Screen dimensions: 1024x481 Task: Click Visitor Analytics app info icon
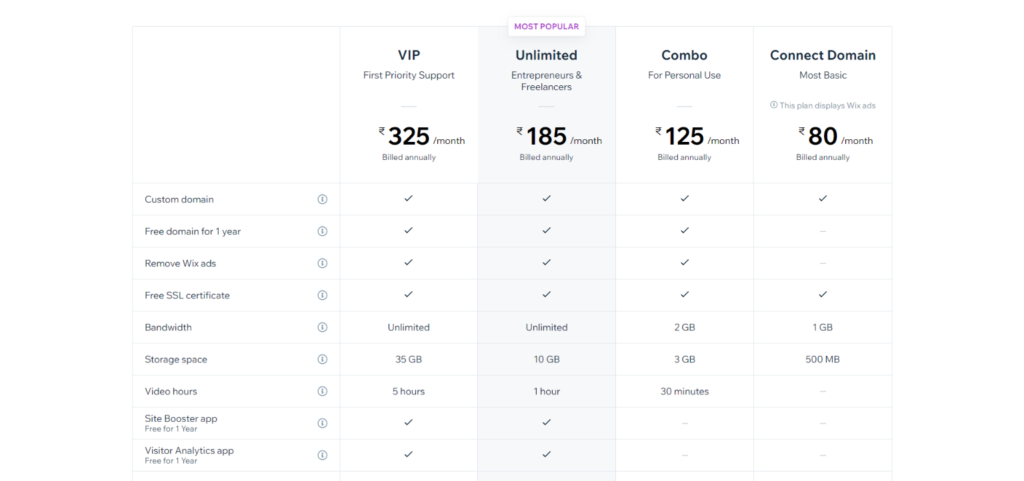(x=322, y=455)
